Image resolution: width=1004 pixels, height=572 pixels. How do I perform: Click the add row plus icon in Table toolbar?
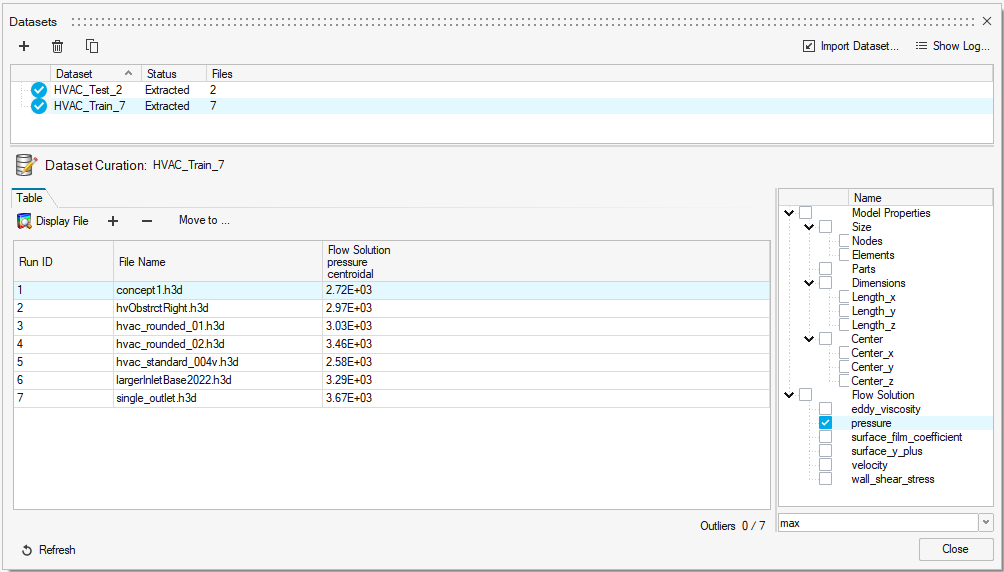[x=113, y=221]
